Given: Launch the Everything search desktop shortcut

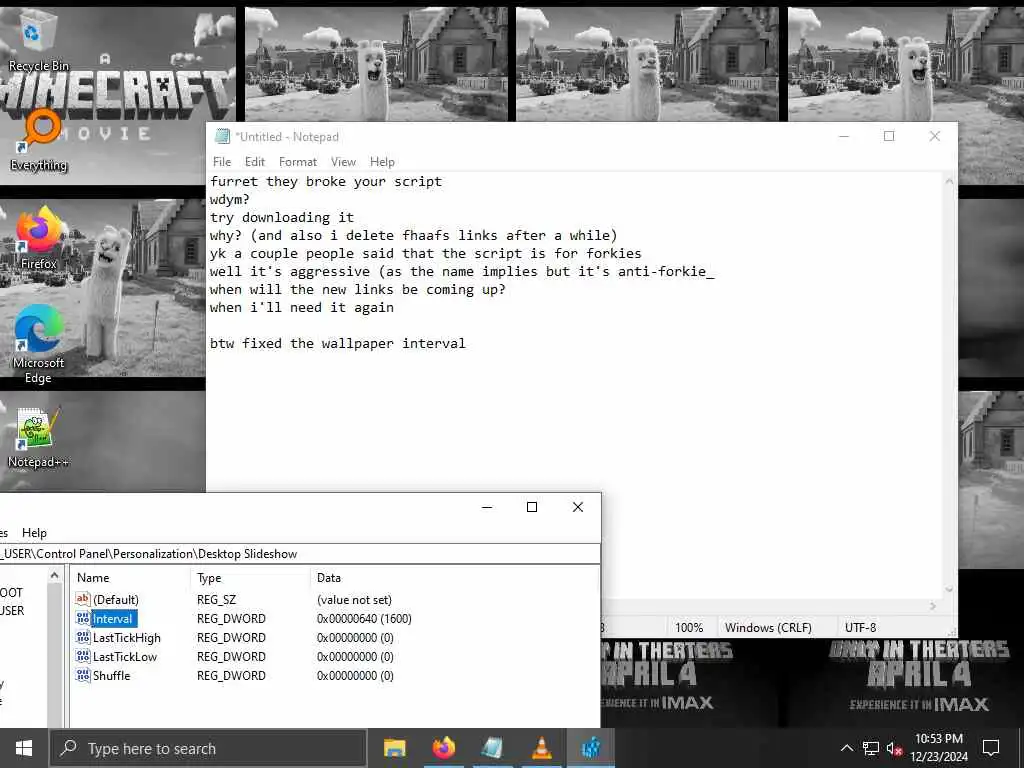Looking at the screenshot, I should (39, 140).
